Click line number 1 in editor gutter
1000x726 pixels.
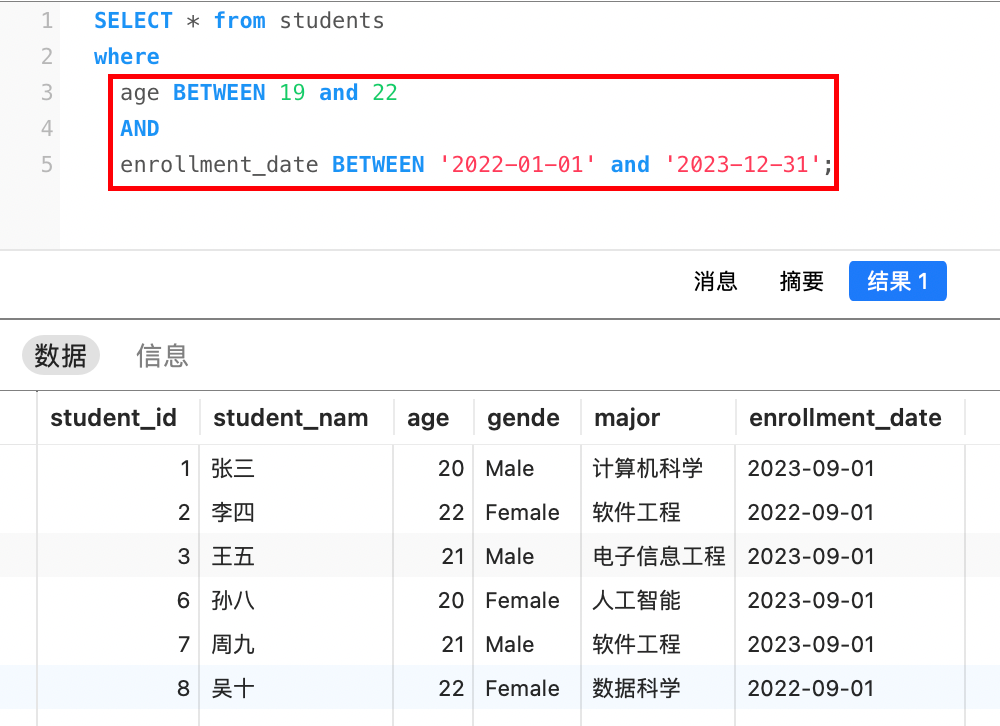point(47,21)
